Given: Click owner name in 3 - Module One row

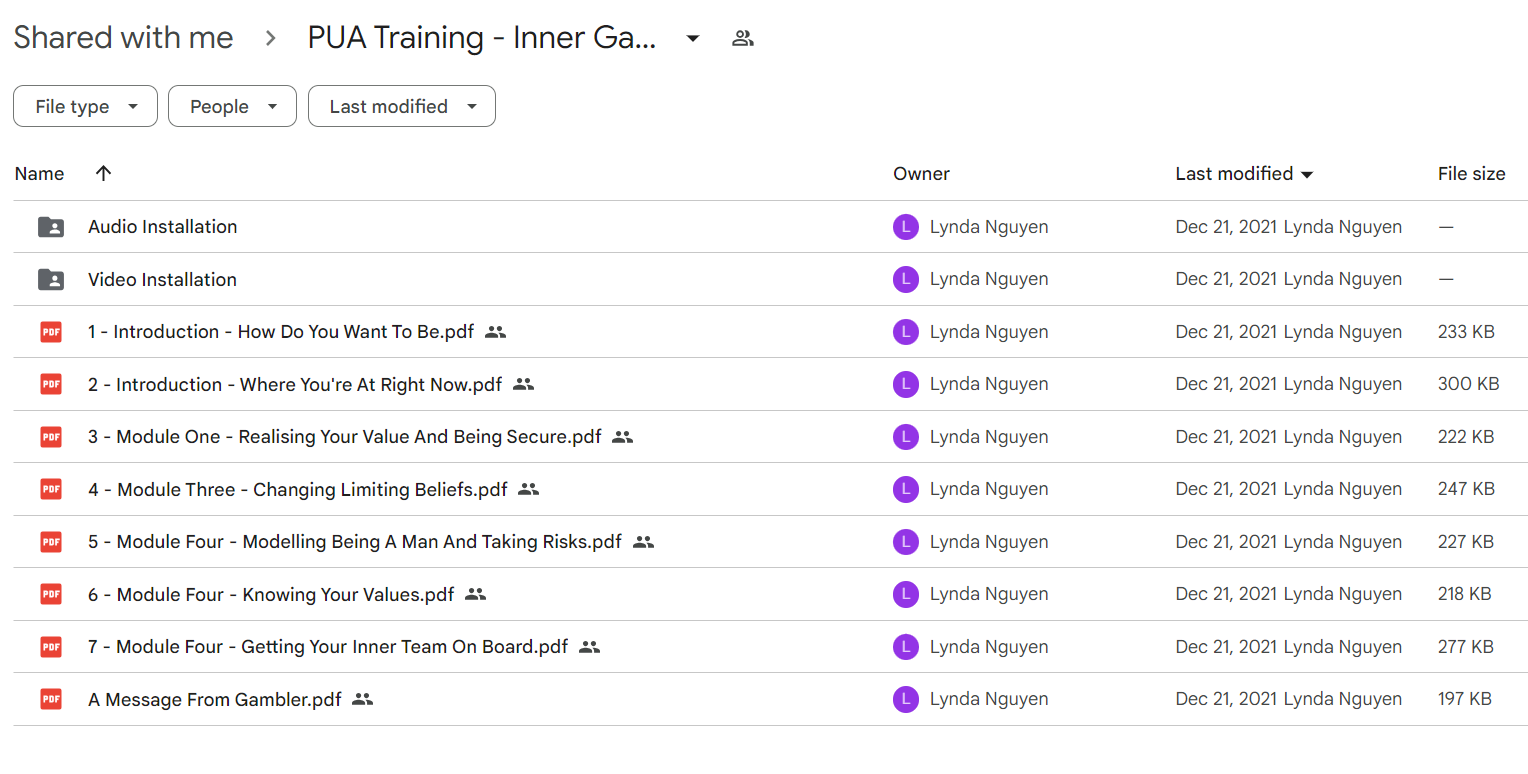Looking at the screenshot, I should click(x=989, y=437).
